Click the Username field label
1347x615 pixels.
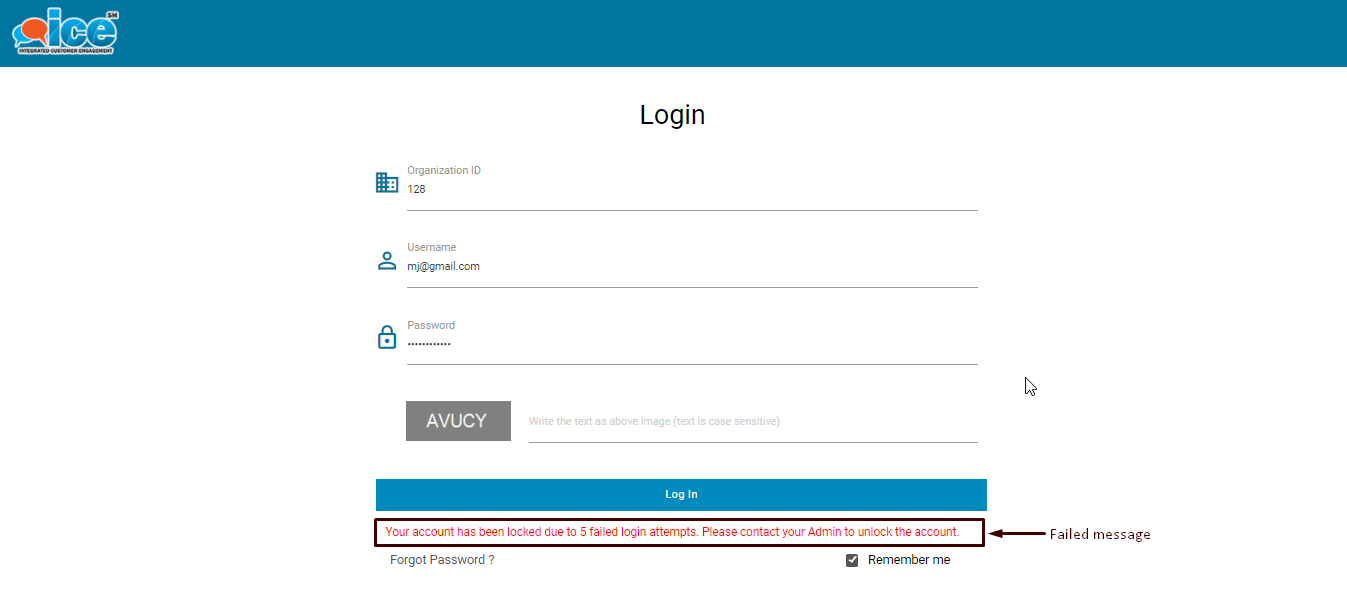click(431, 248)
